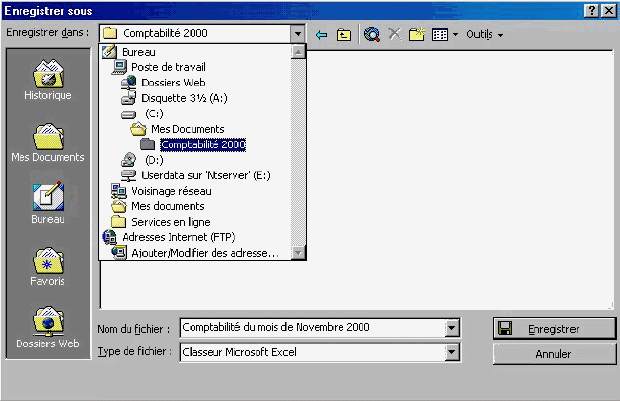
Task: Create a new folder
Action: (x=417, y=34)
